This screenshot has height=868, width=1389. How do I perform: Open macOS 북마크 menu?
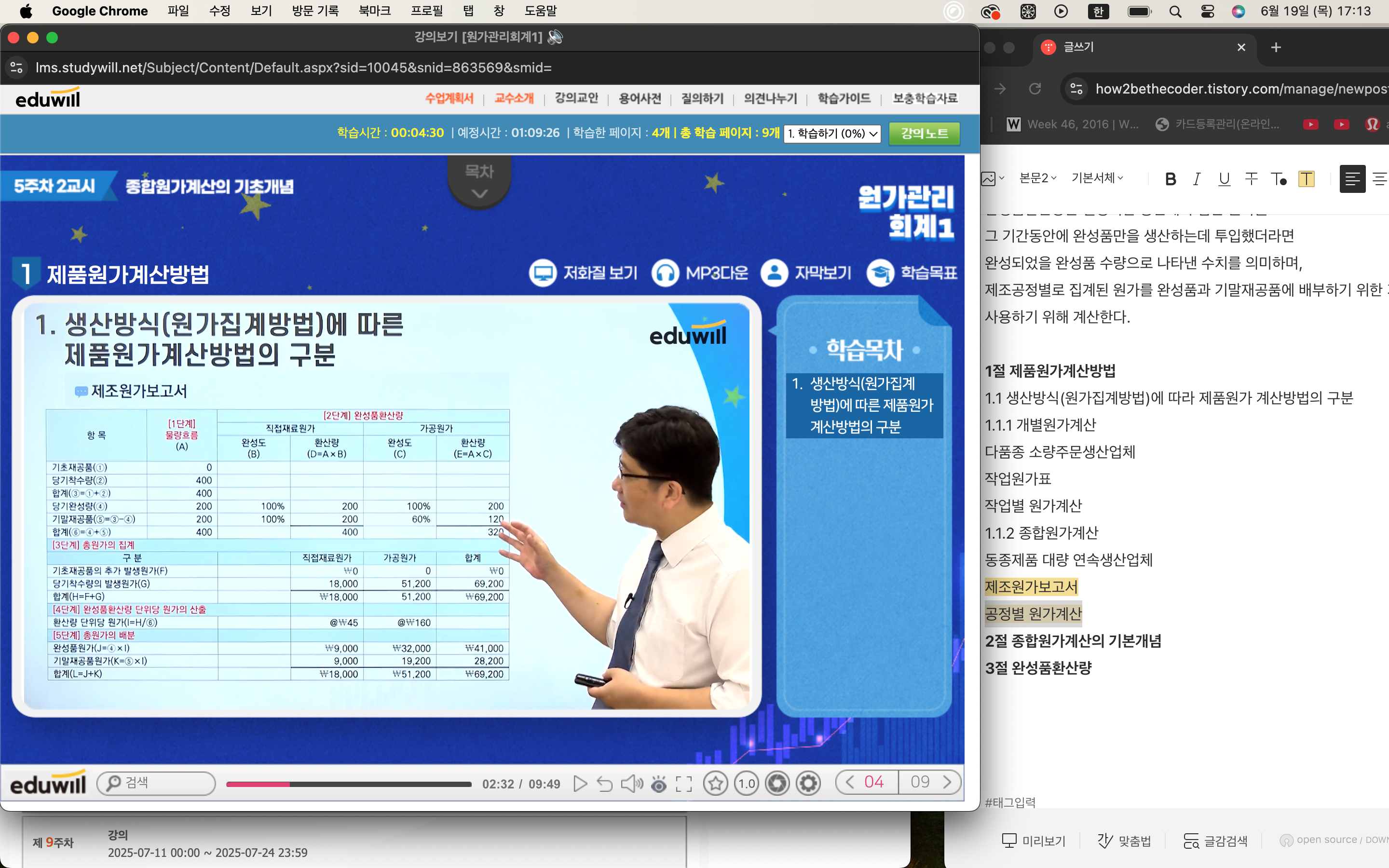374,11
